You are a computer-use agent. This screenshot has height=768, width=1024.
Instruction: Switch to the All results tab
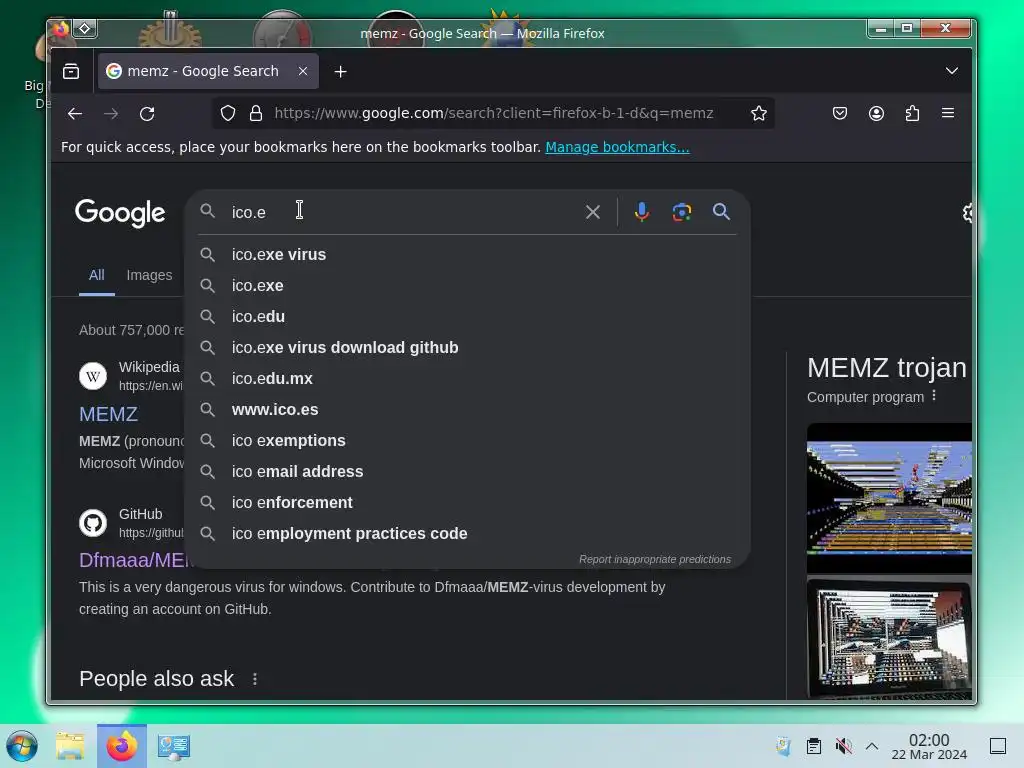click(97, 275)
